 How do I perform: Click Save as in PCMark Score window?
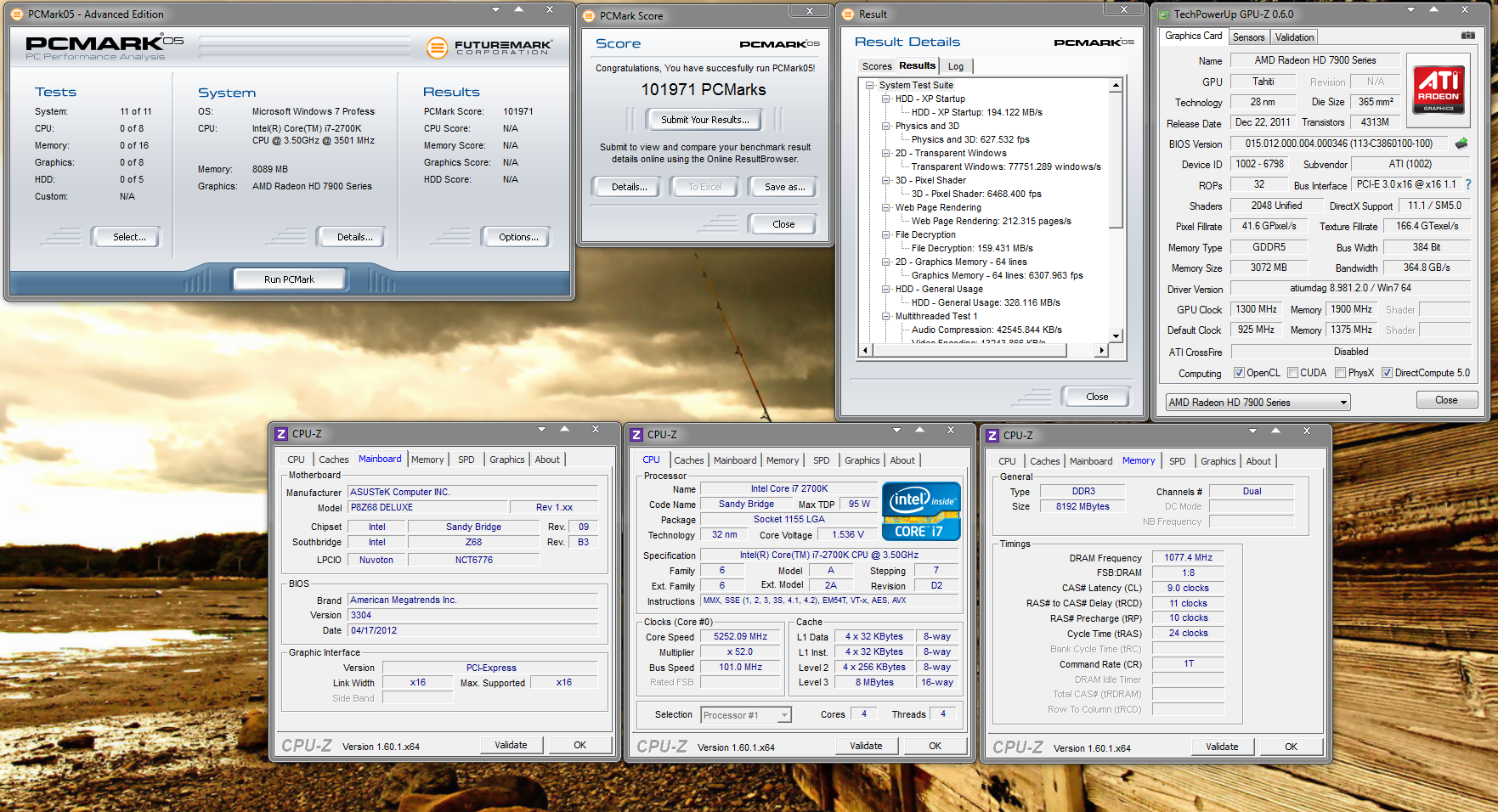(x=784, y=187)
